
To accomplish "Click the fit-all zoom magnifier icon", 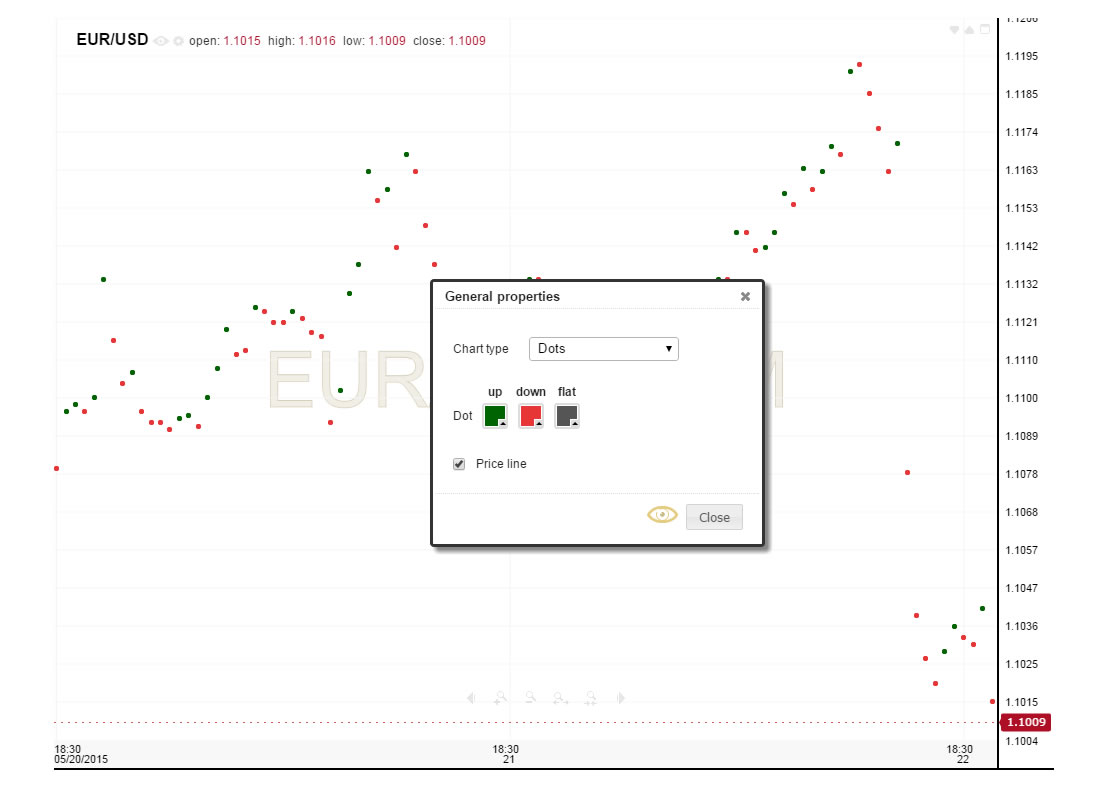I will [591, 698].
